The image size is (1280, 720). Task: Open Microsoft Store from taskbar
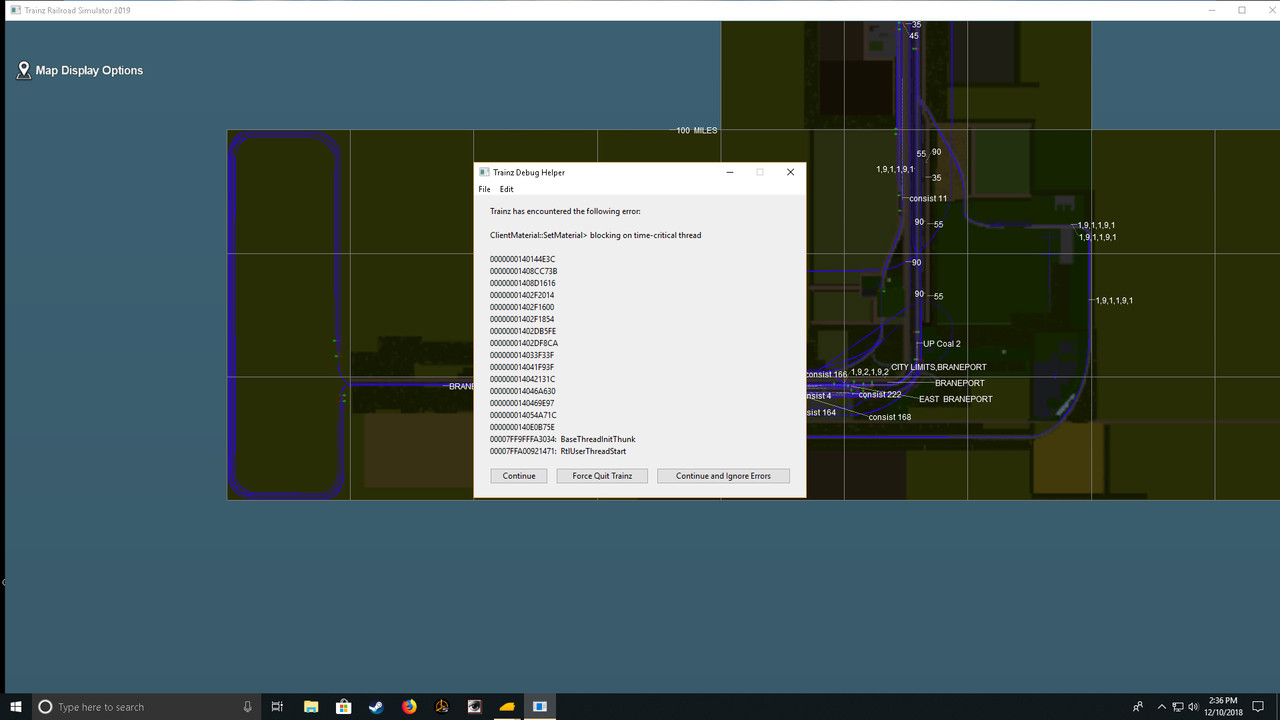click(343, 707)
